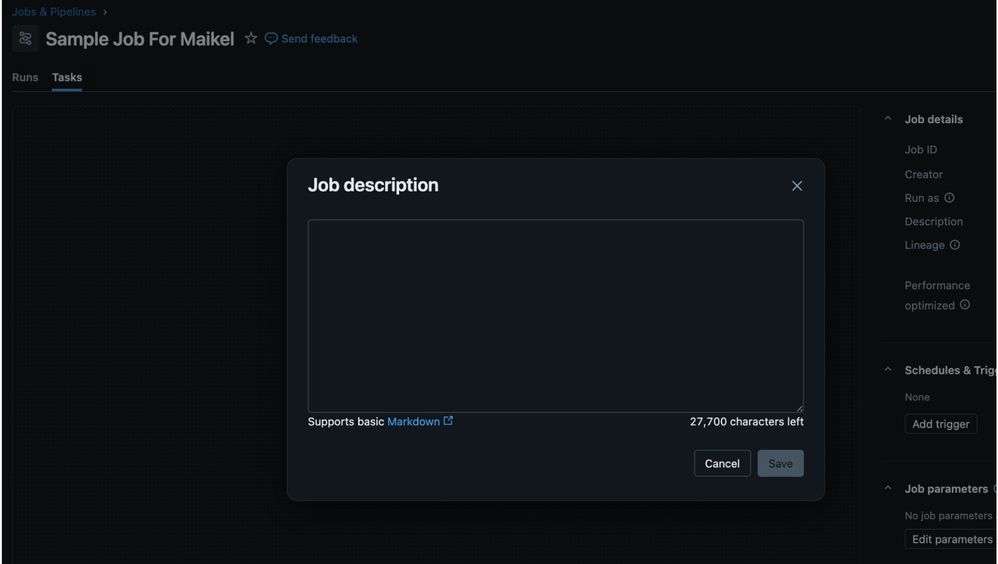998x564 pixels.
Task: Collapse the Job details section
Action: [888, 118]
